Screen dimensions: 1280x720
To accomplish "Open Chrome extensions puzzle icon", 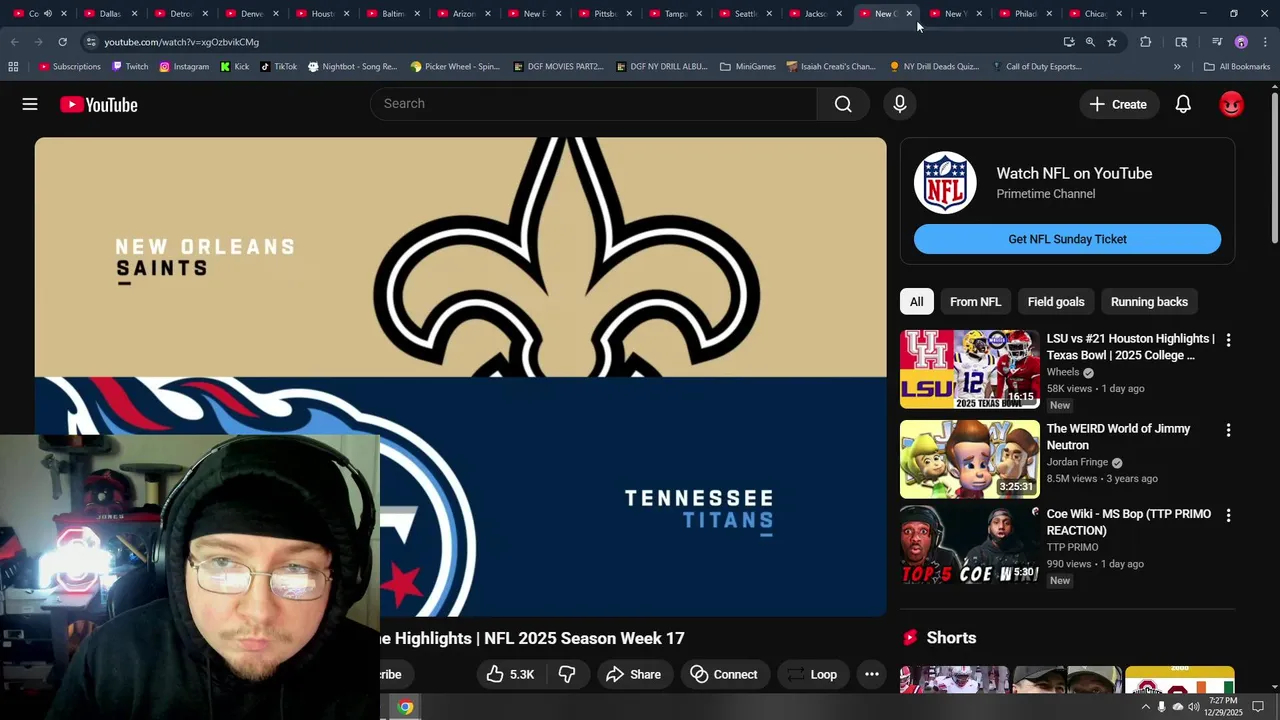I will click(1146, 42).
